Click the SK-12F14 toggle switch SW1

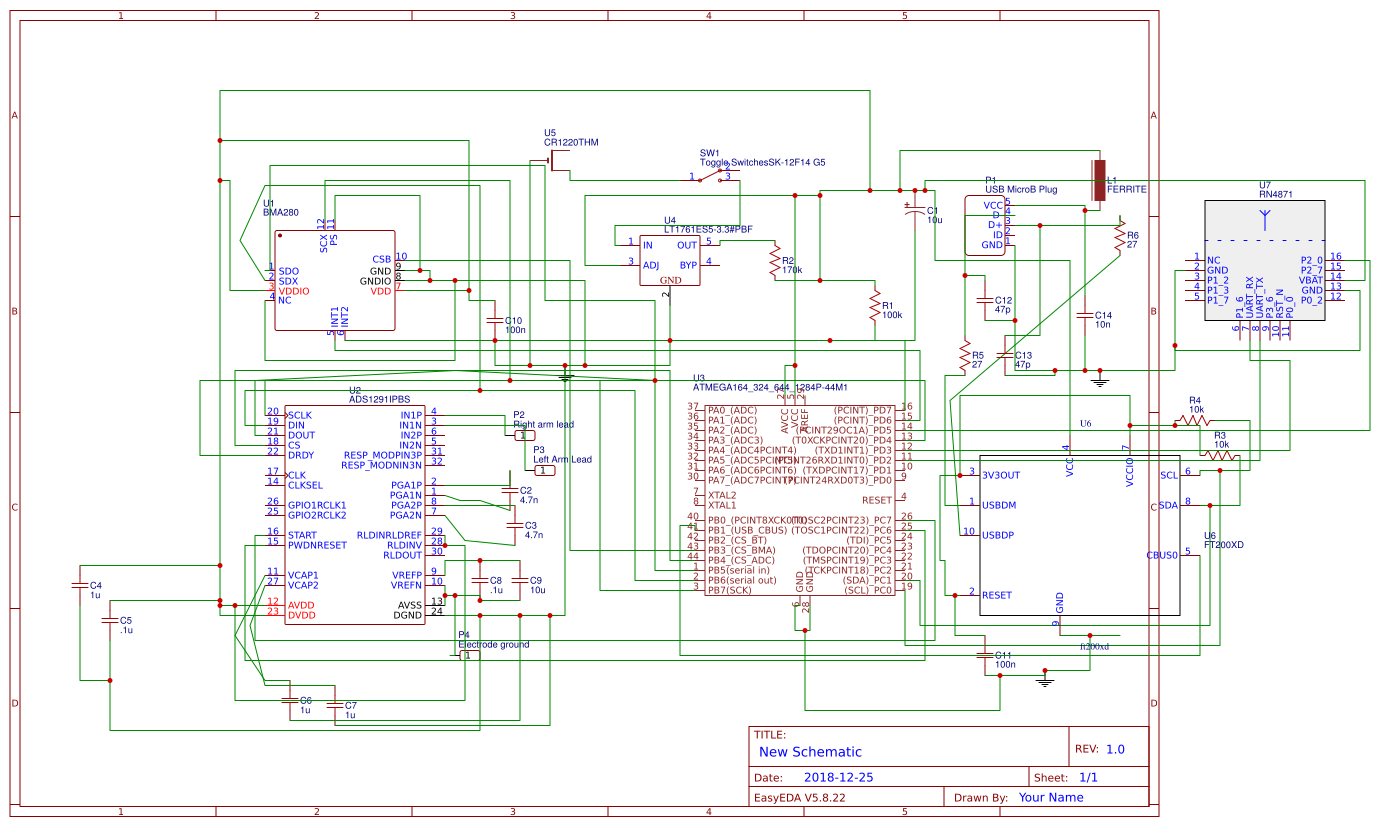[x=710, y=175]
